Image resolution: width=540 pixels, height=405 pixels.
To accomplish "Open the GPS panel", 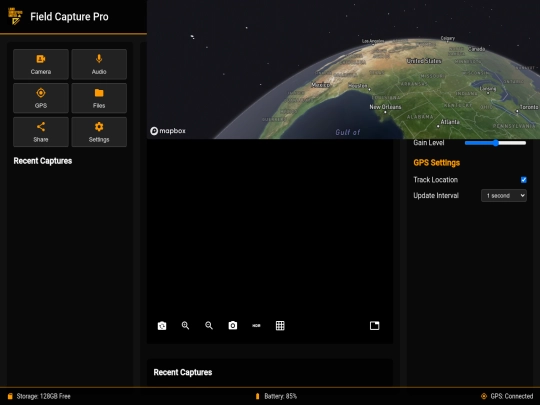I will (41, 98).
